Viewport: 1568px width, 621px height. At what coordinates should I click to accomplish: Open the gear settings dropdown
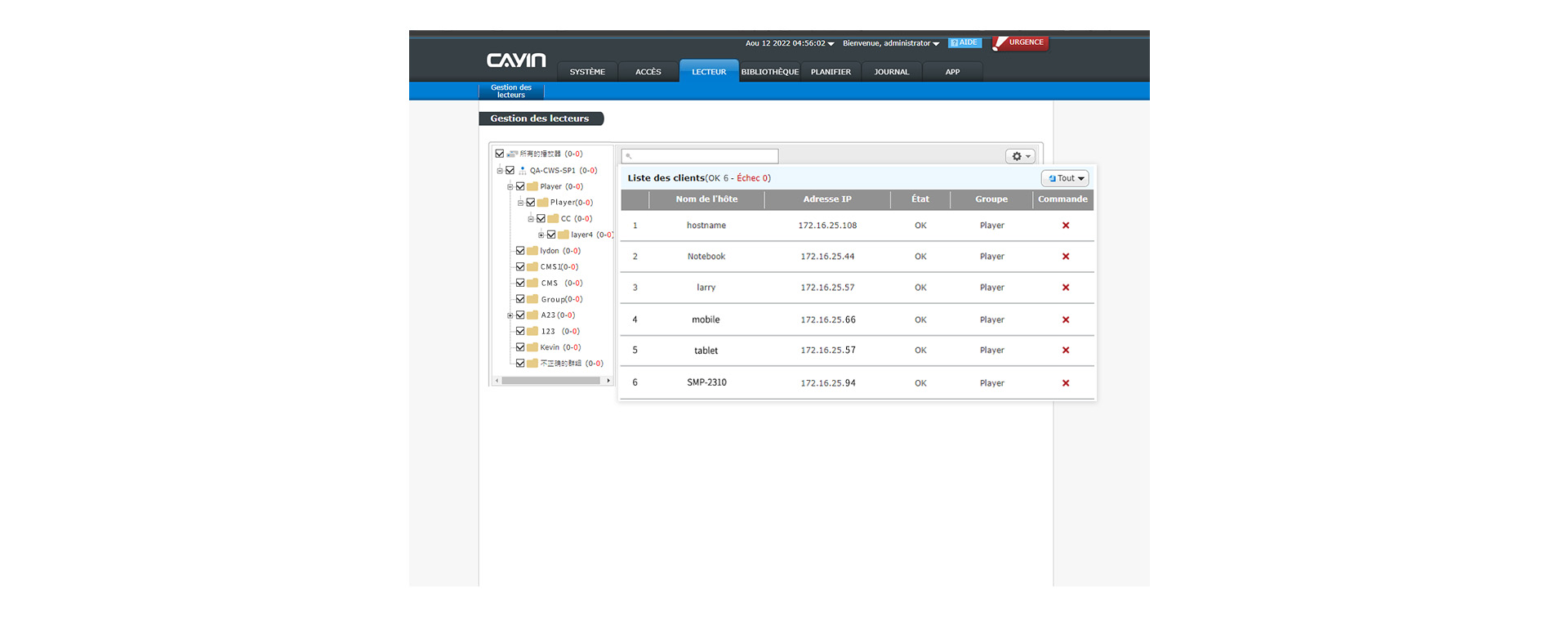[1020, 156]
